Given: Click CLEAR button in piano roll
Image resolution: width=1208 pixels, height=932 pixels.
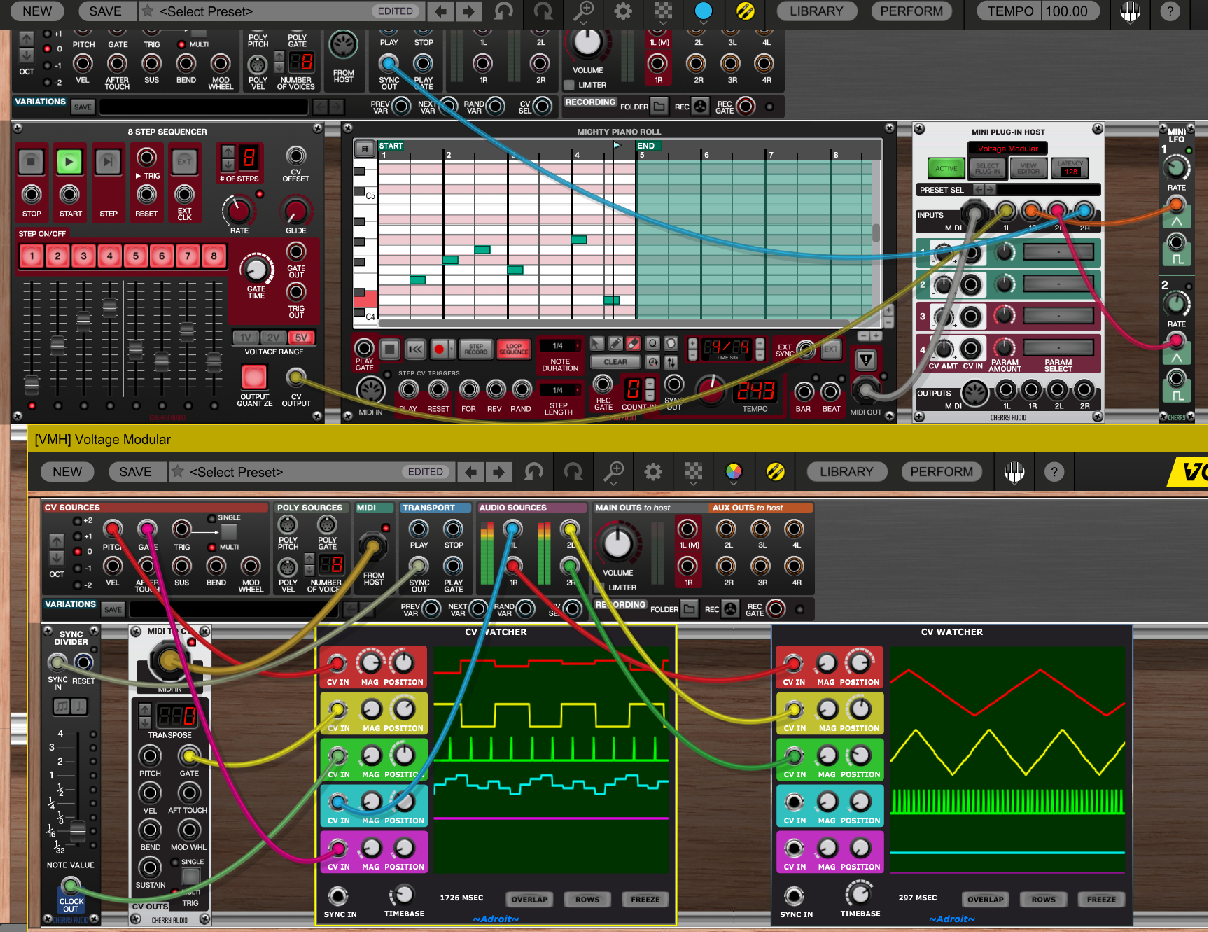Looking at the screenshot, I should click(615, 362).
